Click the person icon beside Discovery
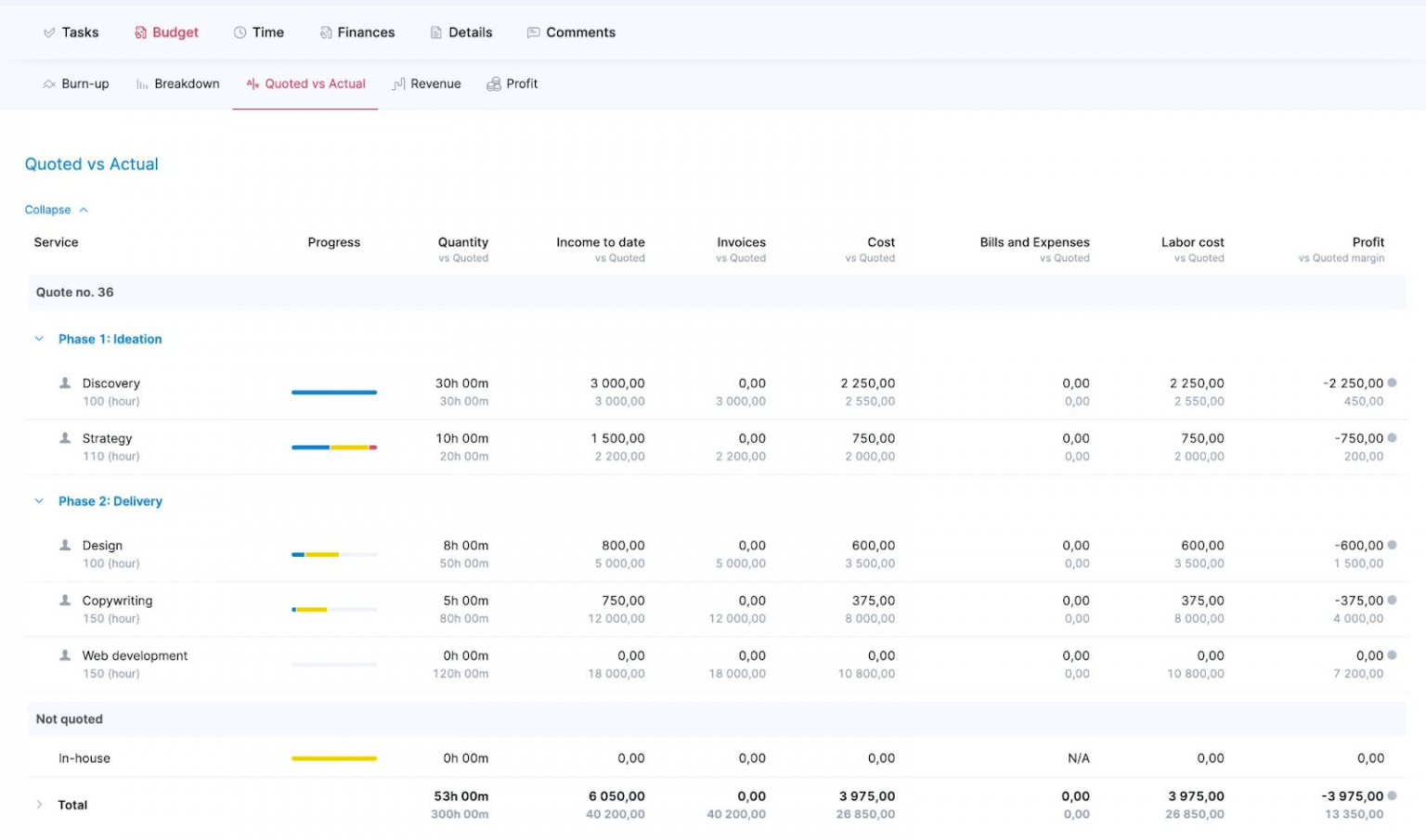The height and width of the screenshot is (840, 1426). [x=64, y=382]
